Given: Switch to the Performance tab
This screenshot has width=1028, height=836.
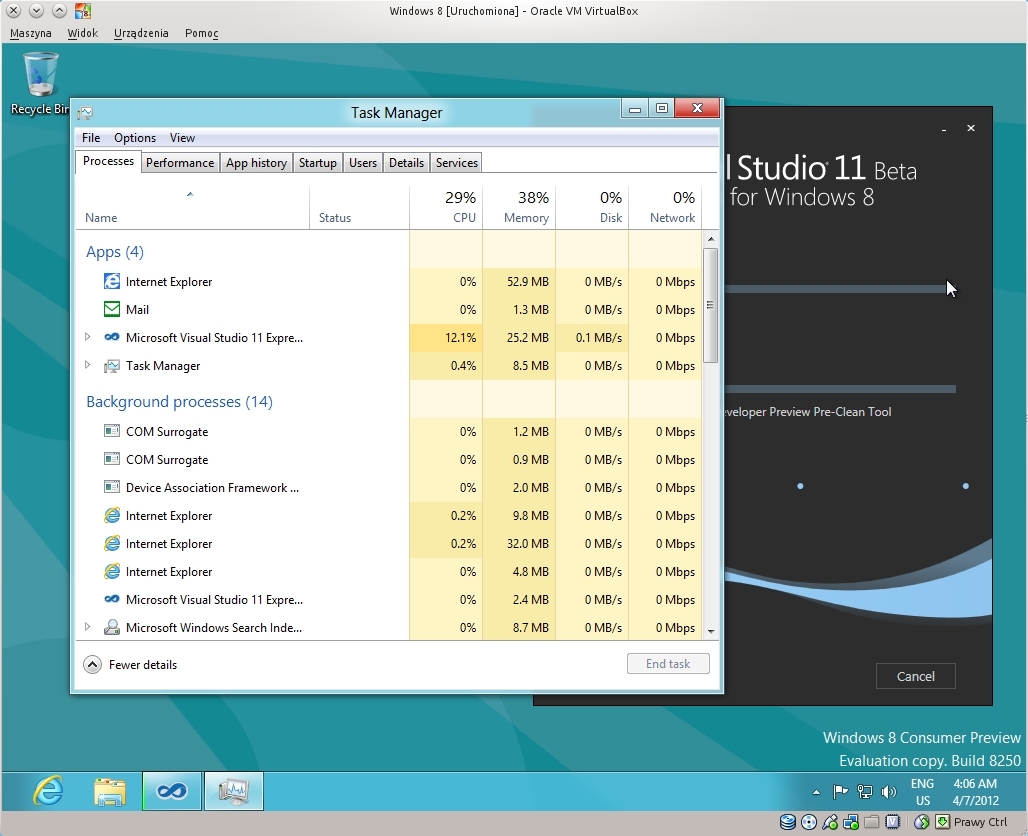Looking at the screenshot, I should 180,163.
